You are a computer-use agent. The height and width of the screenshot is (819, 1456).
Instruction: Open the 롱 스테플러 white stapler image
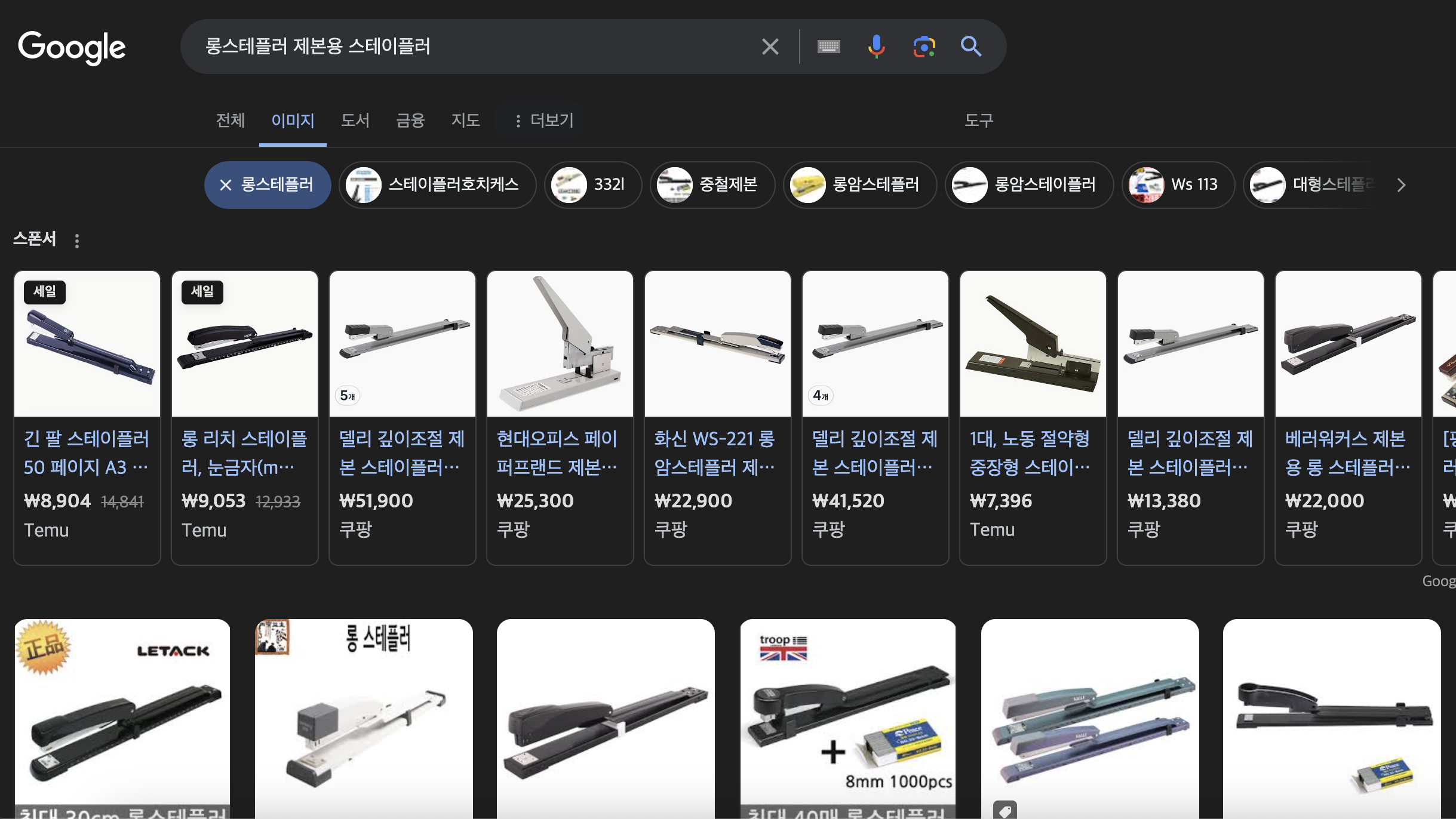[x=364, y=719]
